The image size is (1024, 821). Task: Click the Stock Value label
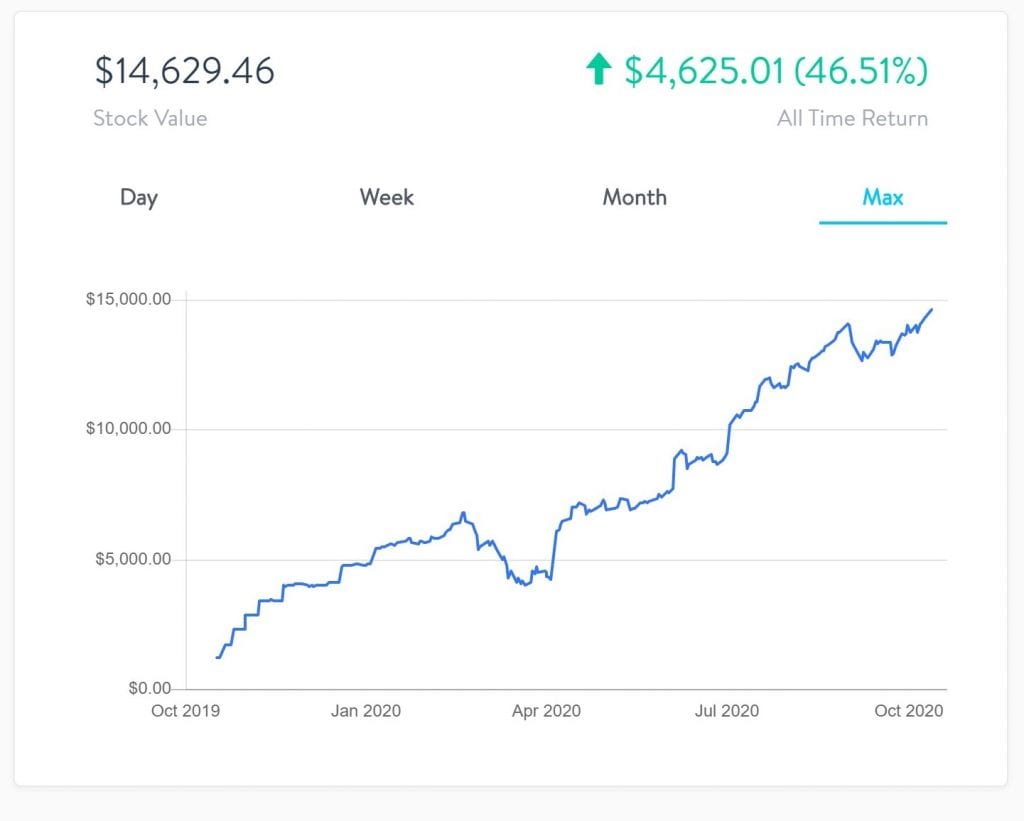(150, 118)
